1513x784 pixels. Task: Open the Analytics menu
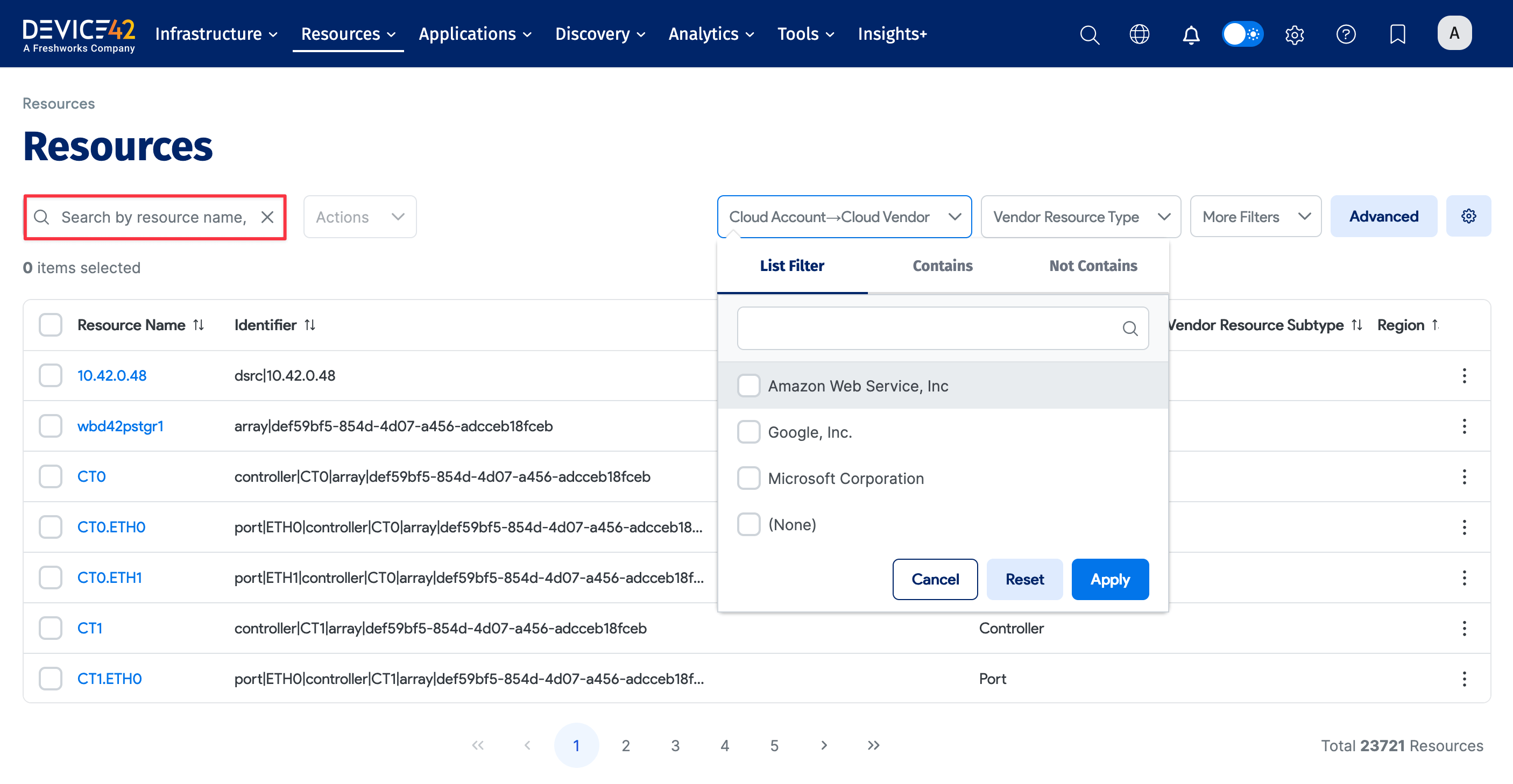(711, 33)
